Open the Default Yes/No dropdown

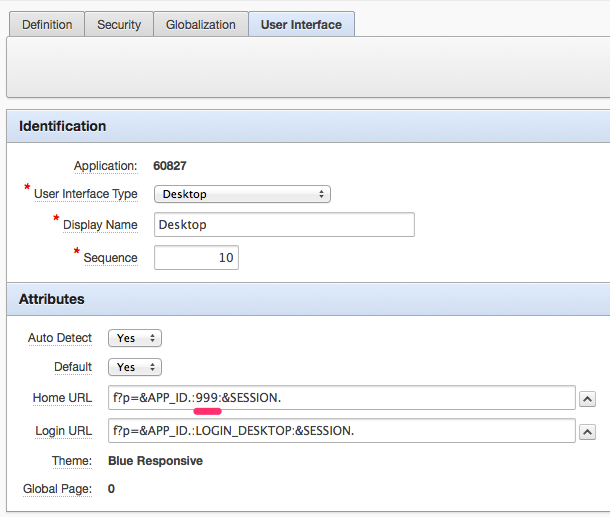[134, 367]
